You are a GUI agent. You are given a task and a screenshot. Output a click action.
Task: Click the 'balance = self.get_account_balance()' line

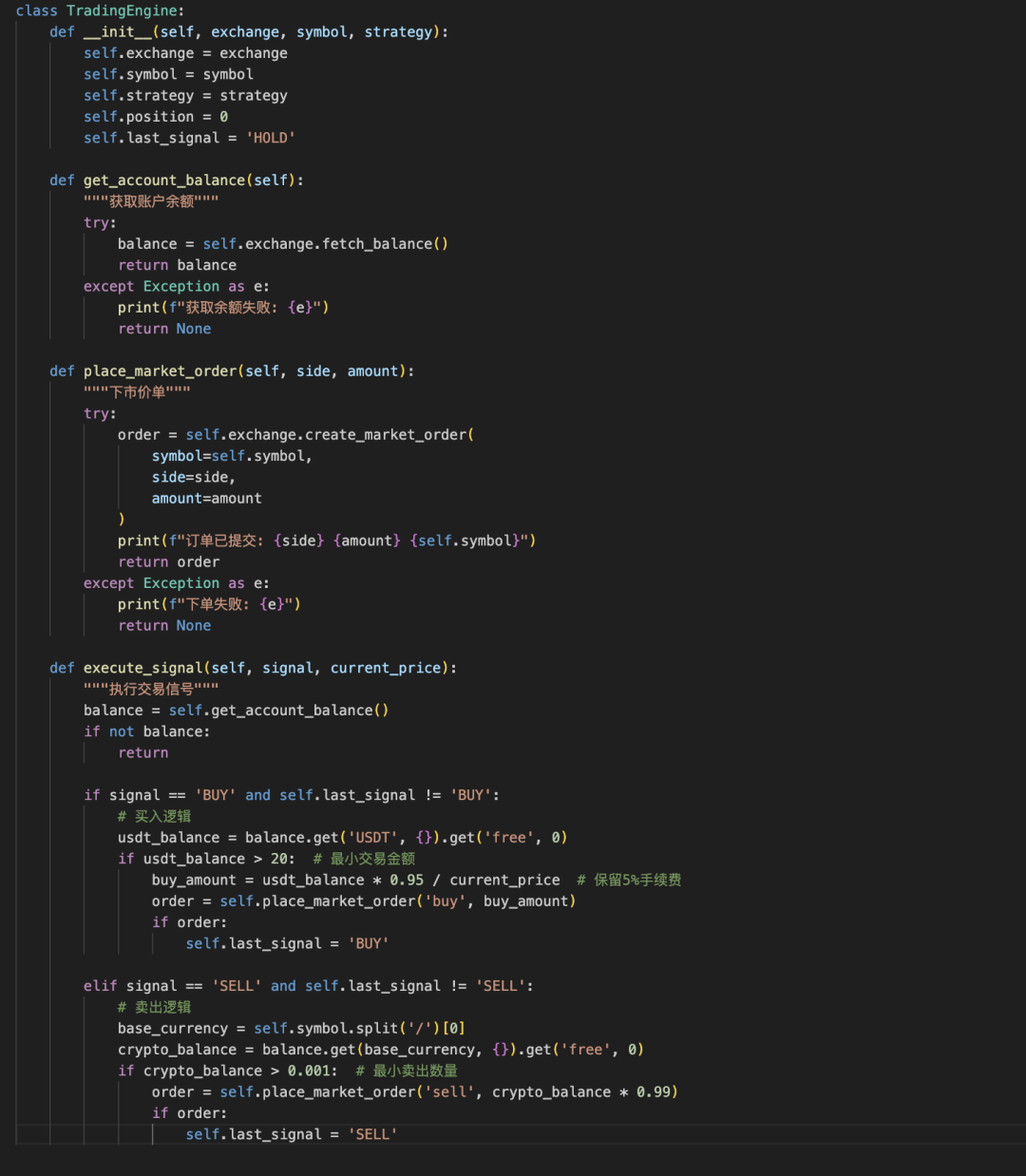237,711
